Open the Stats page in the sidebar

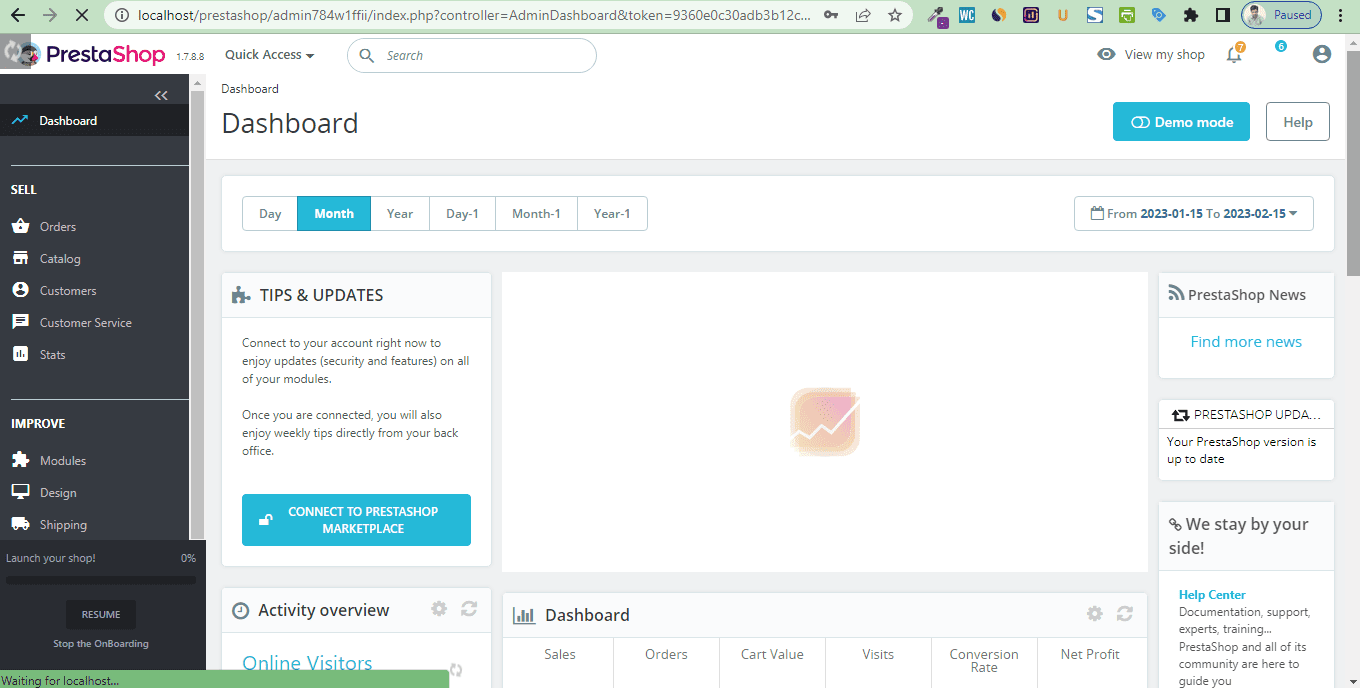(x=53, y=355)
